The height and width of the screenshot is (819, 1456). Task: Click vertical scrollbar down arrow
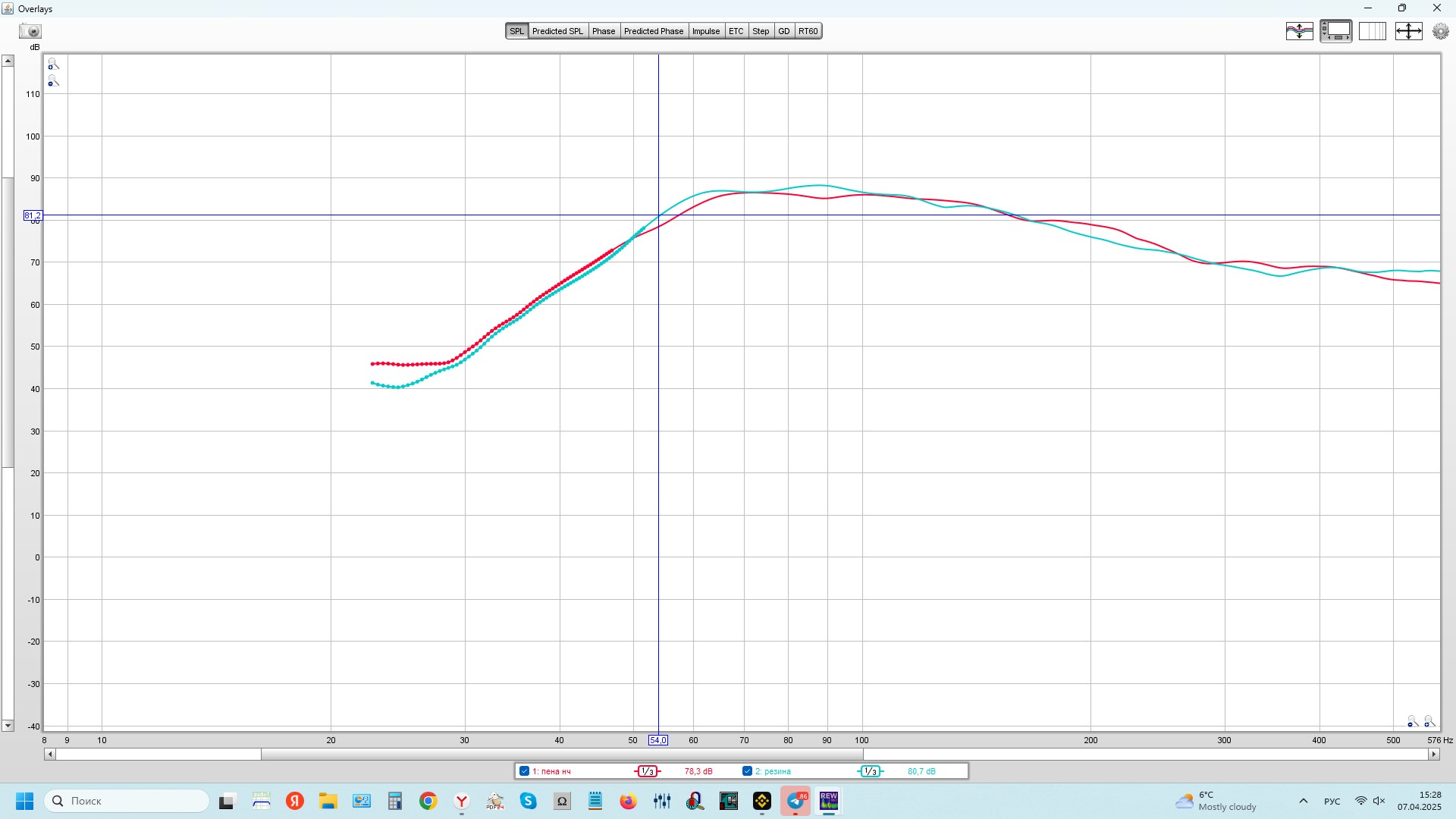point(8,726)
